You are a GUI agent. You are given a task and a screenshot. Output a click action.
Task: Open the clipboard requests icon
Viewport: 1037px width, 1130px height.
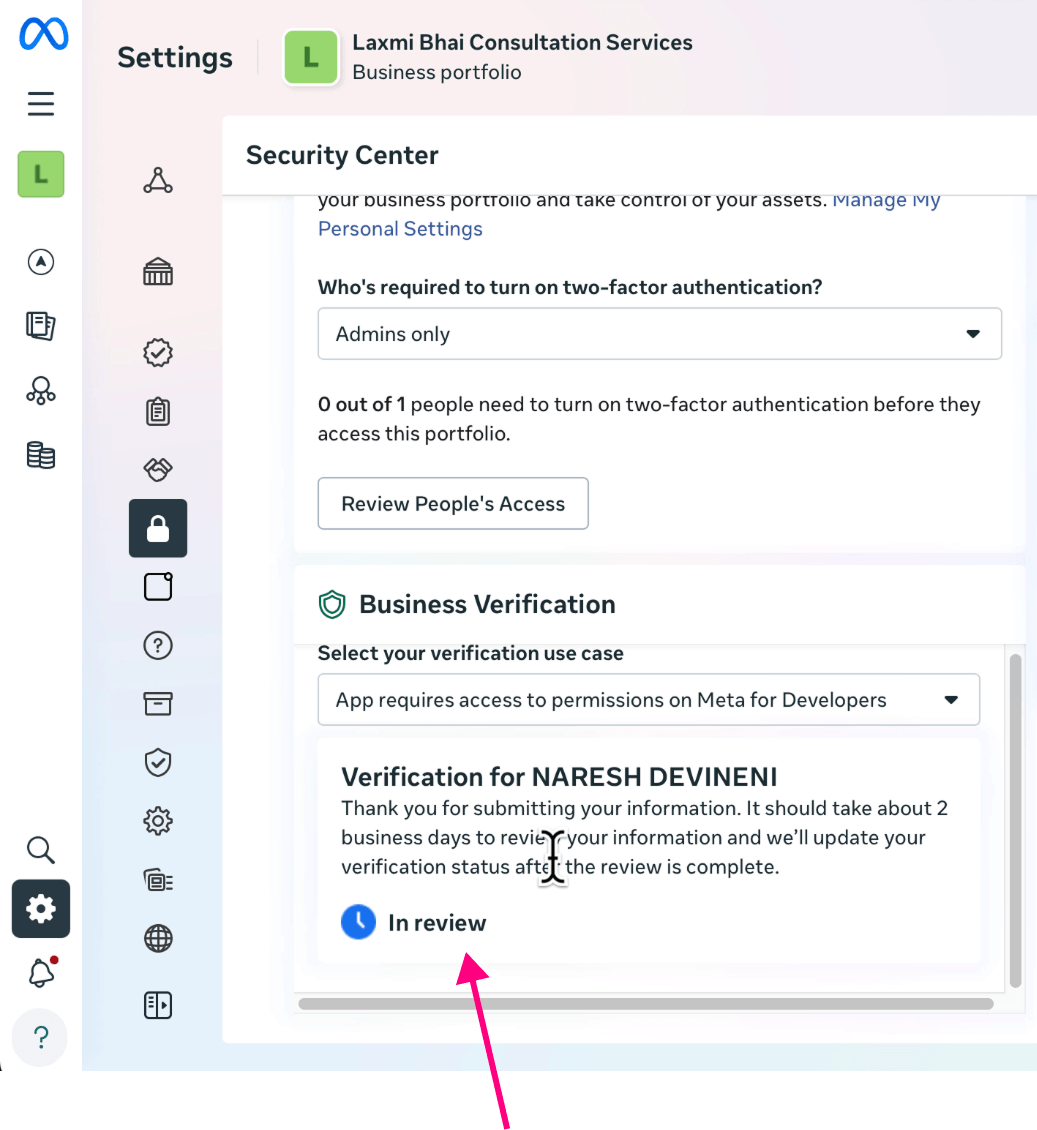[x=158, y=411]
